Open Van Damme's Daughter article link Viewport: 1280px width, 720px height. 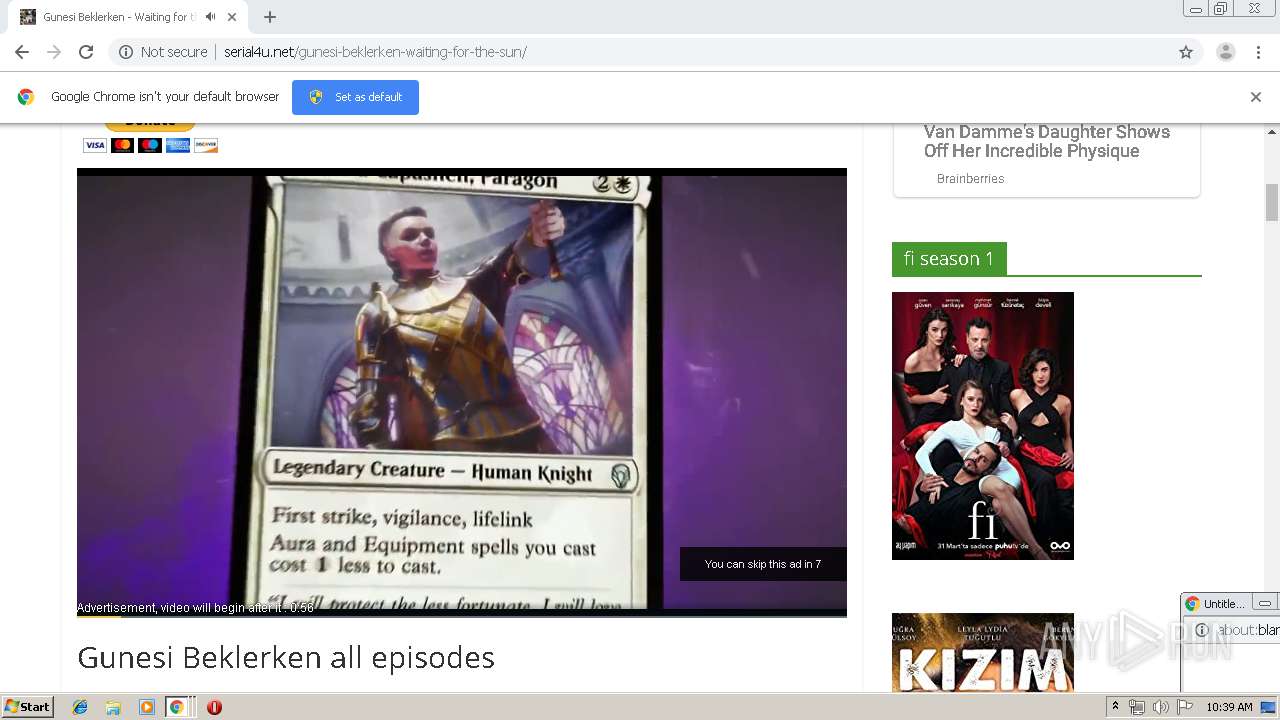click(x=1047, y=141)
